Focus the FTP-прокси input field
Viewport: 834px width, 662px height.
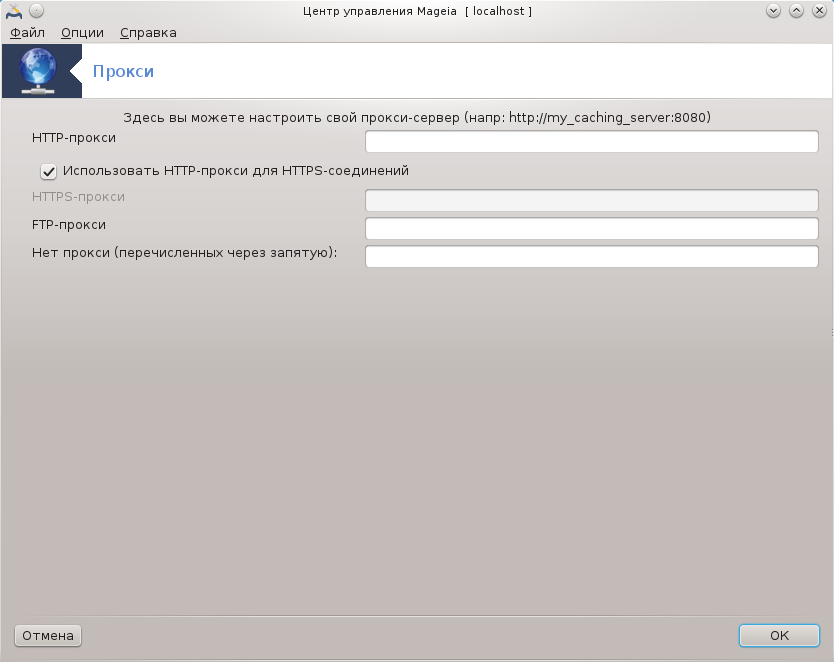click(591, 229)
